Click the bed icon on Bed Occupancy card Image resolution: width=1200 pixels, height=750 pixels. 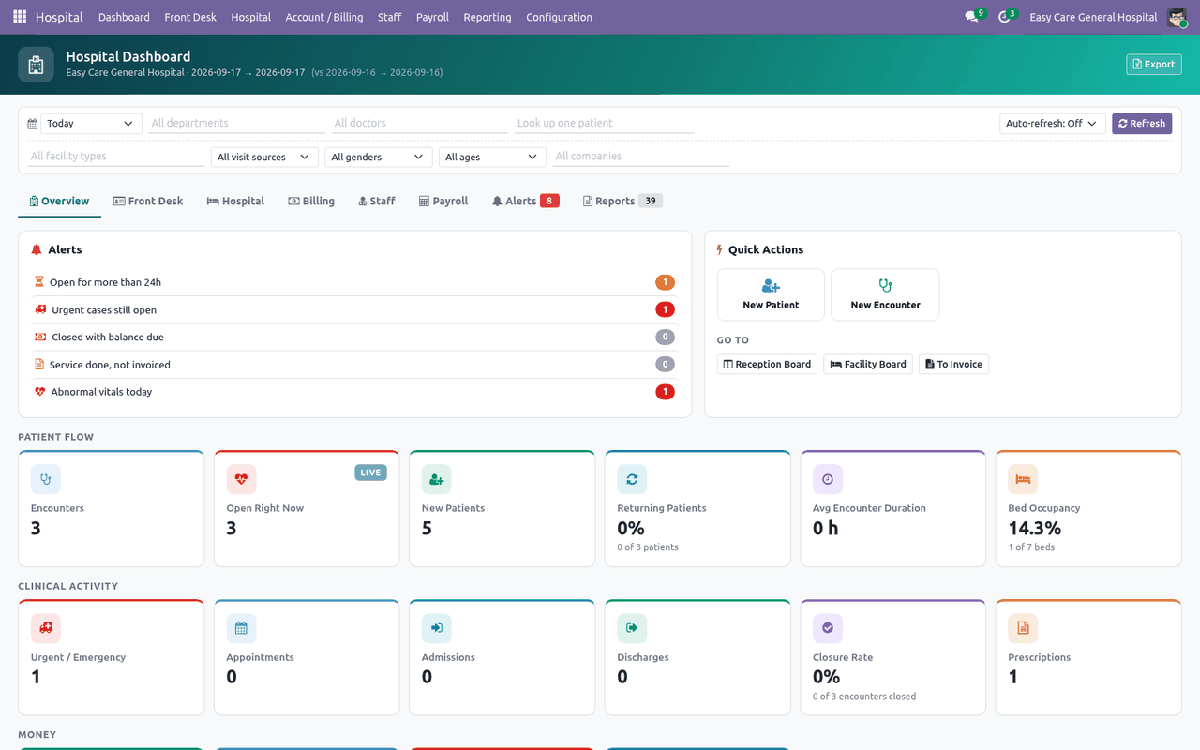1023,479
